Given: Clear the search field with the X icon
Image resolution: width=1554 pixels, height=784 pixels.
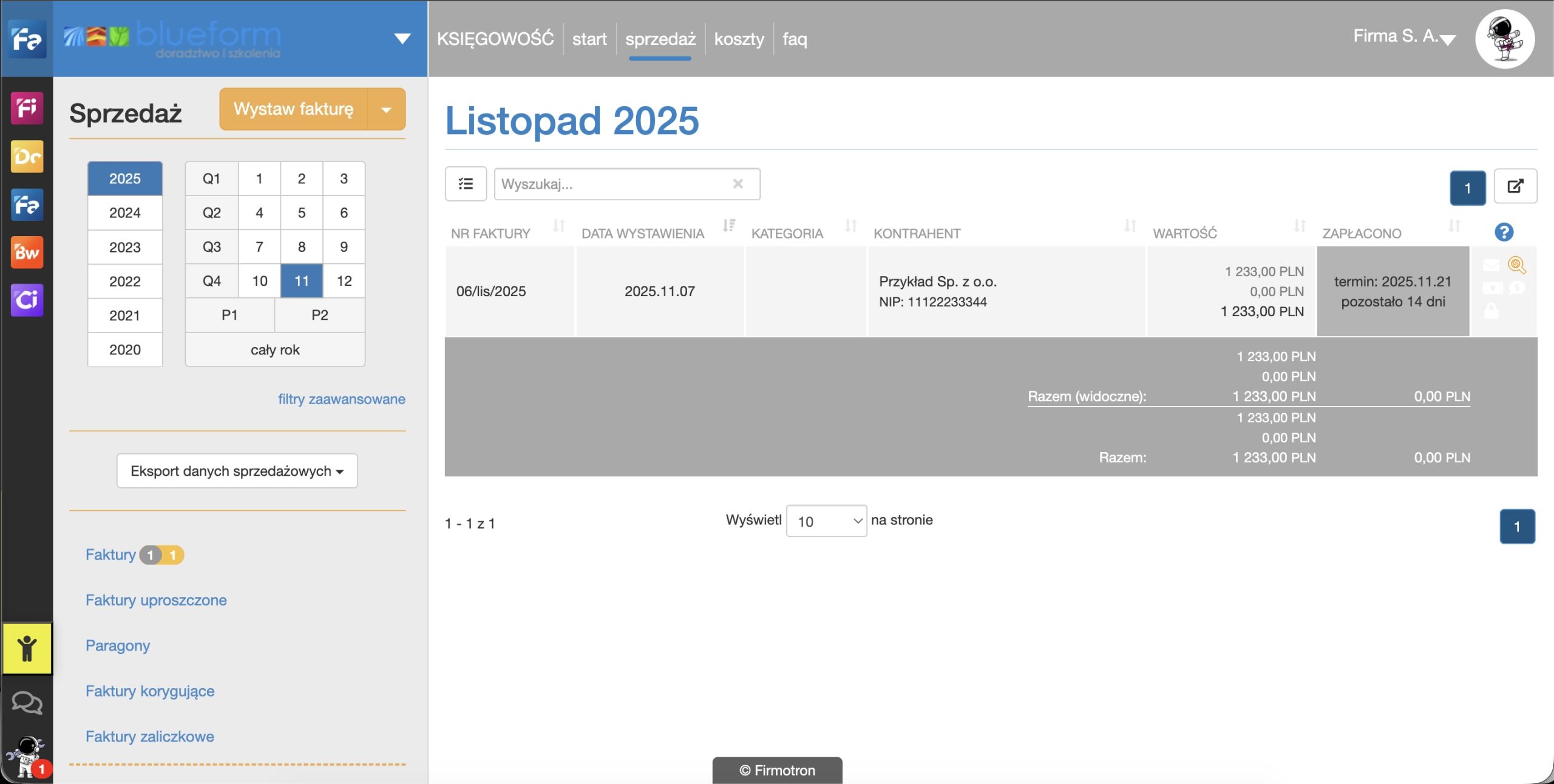Looking at the screenshot, I should [x=738, y=184].
